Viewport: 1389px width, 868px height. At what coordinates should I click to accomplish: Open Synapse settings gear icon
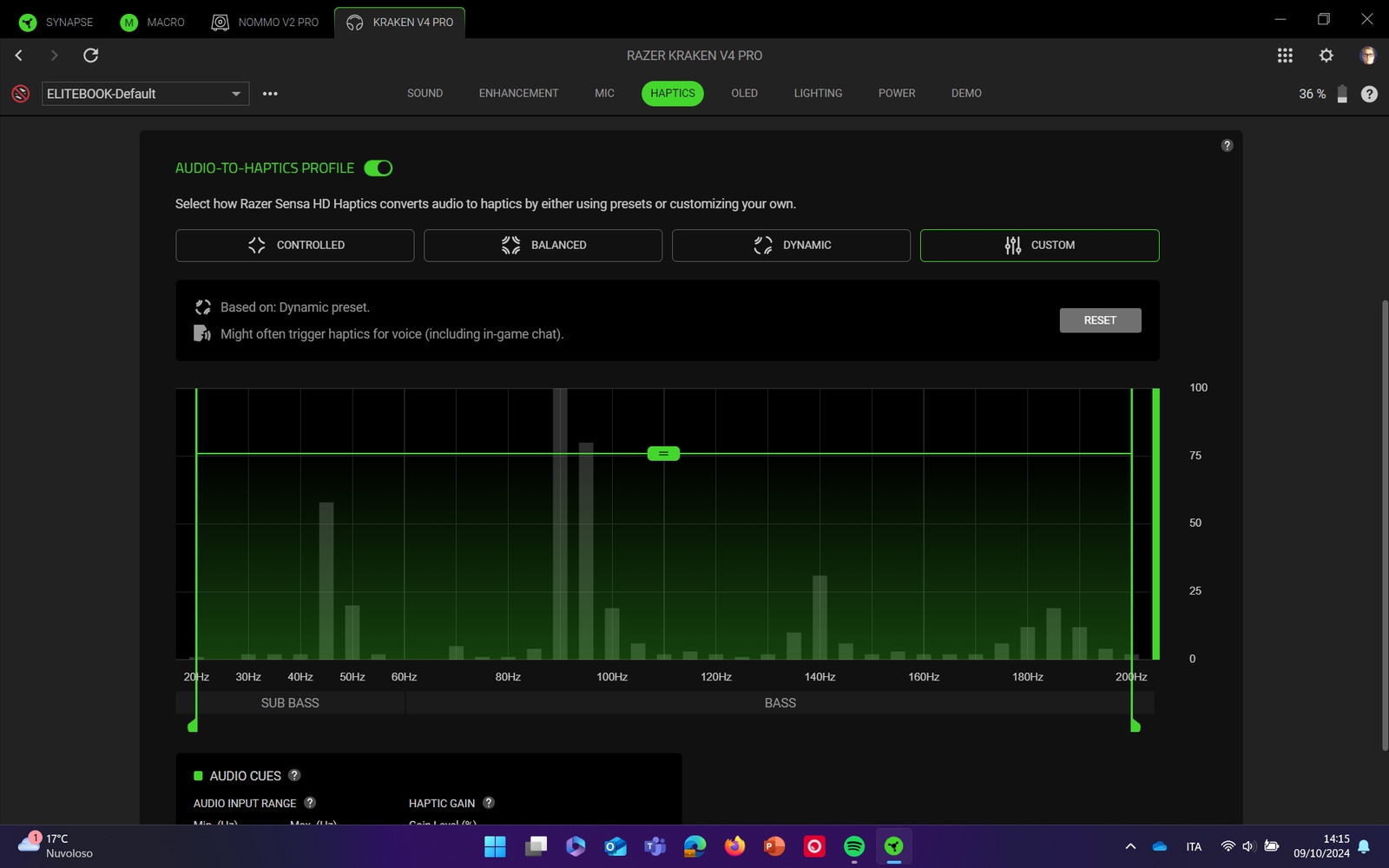pyautogui.click(x=1326, y=56)
